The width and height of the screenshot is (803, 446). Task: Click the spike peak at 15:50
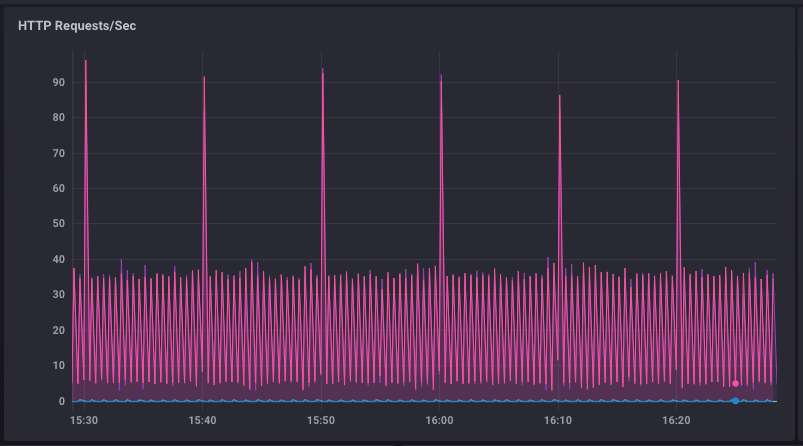(323, 69)
